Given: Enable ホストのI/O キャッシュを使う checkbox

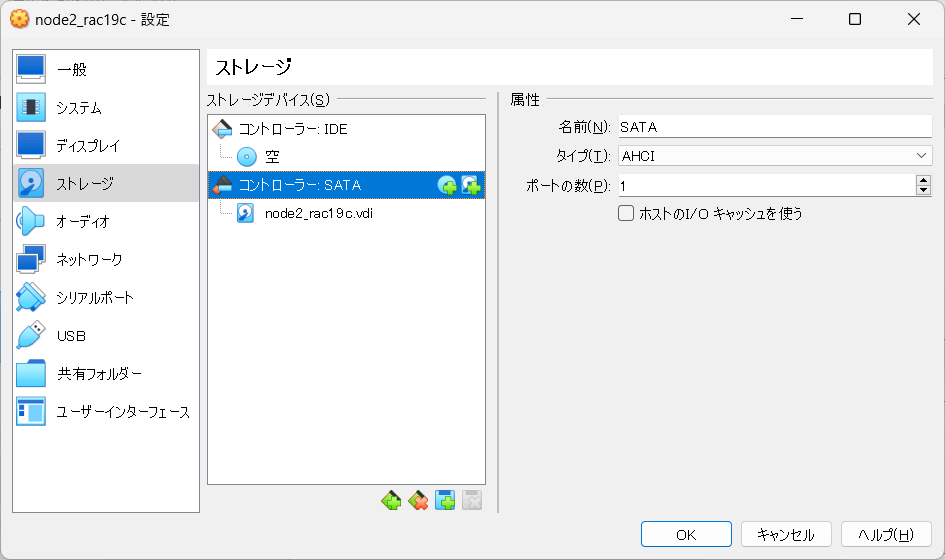Looking at the screenshot, I should tap(626, 213).
